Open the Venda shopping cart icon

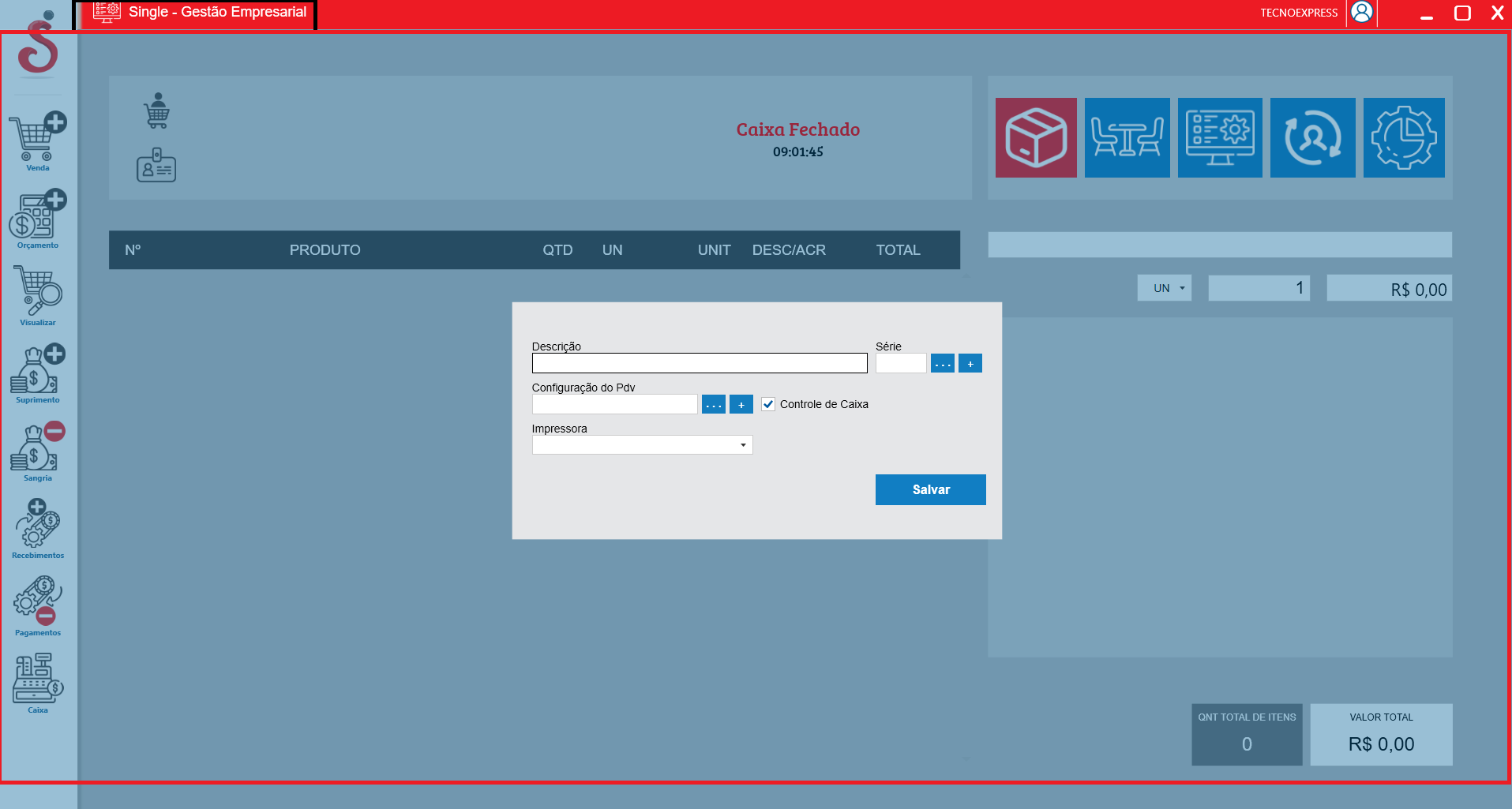coord(37,139)
